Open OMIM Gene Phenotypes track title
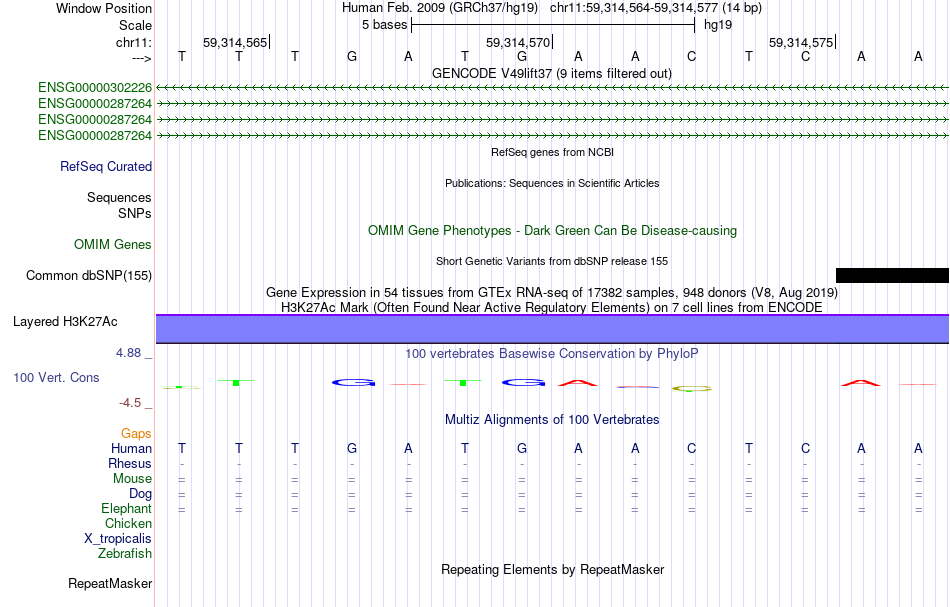The image size is (950, 607). tap(552, 230)
